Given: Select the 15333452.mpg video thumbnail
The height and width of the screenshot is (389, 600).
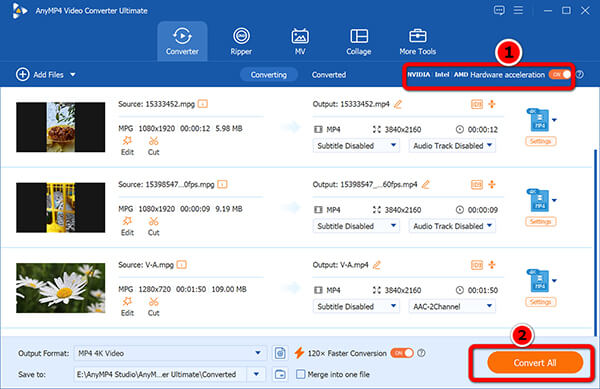Looking at the screenshot, I should pyautogui.click(x=60, y=127).
